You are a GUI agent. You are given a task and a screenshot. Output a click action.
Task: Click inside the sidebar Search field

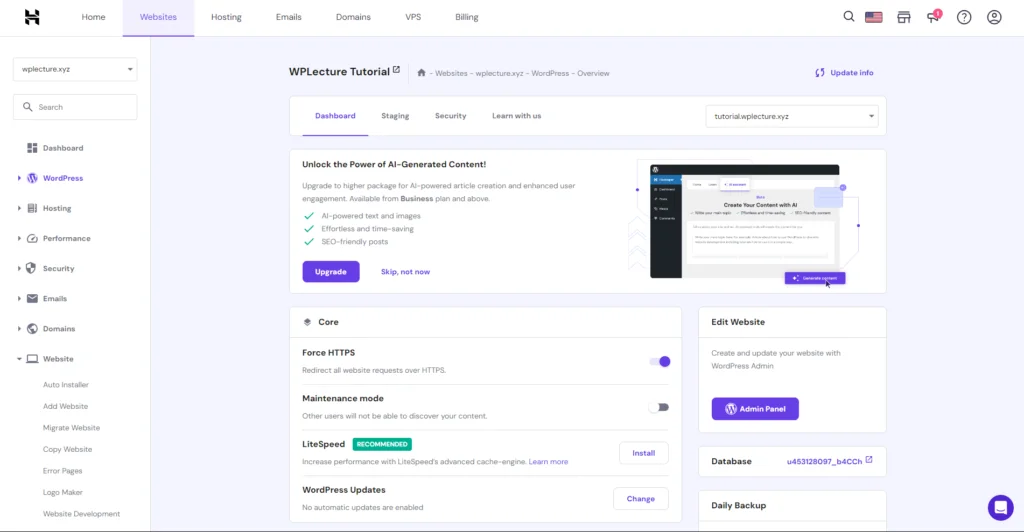pyautogui.click(x=75, y=107)
